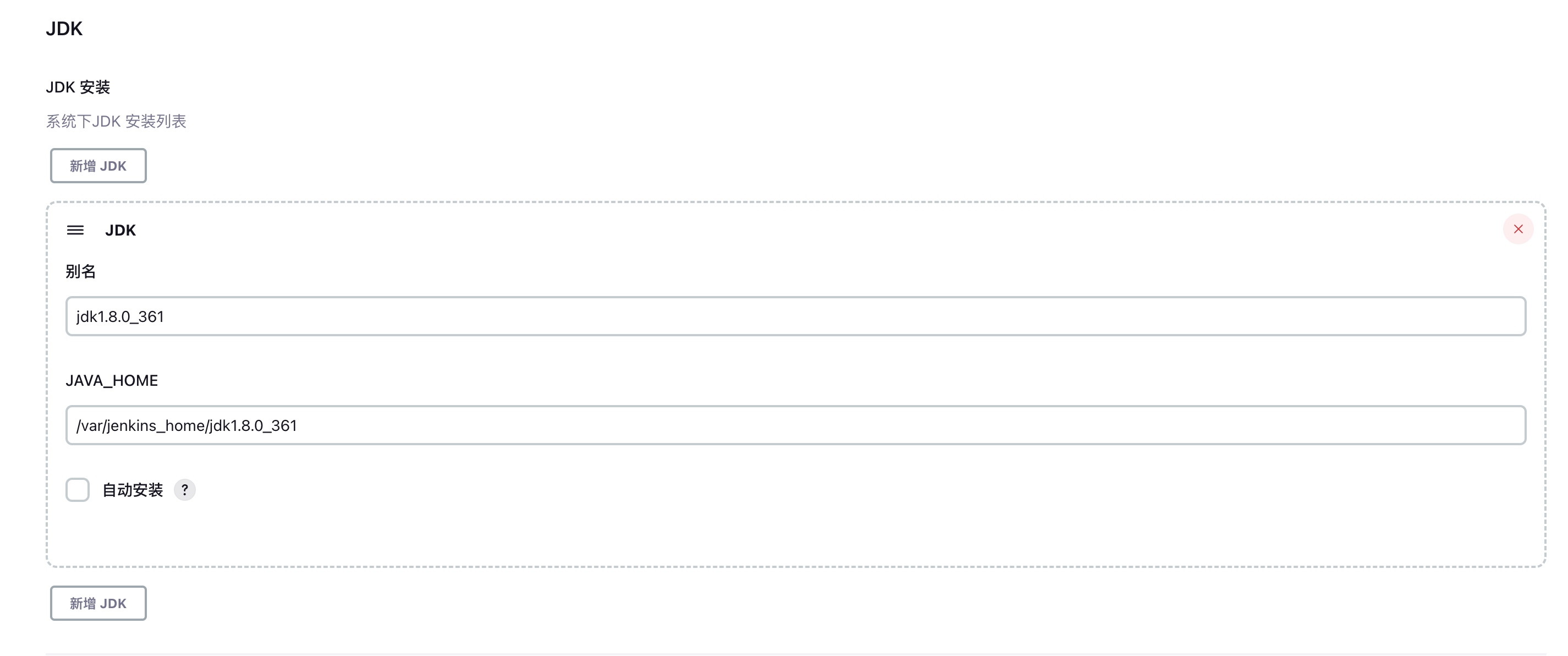Viewport: 1568px width, 656px height.
Task: Enable the 自动安装 checkbox
Action: point(78,490)
